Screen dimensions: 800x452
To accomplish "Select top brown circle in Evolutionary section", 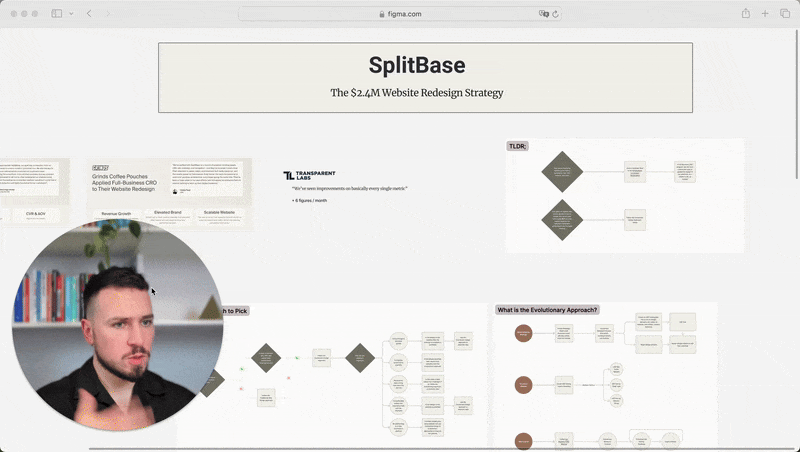I will coord(523,333).
